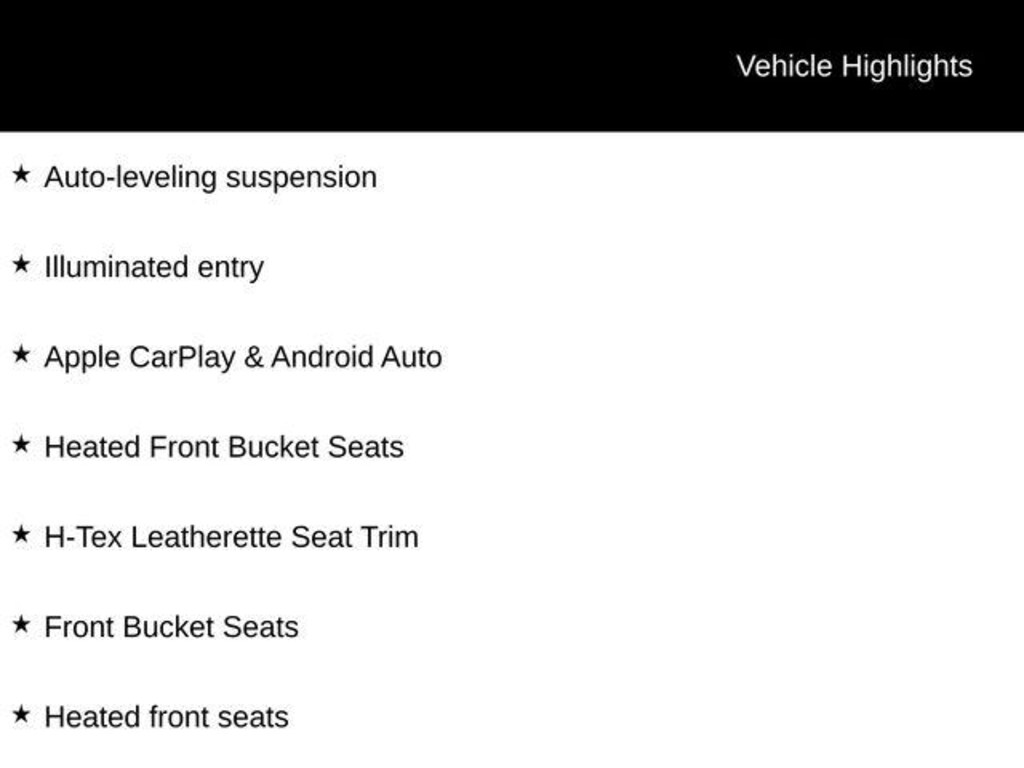Image resolution: width=1024 pixels, height=768 pixels.
Task: Click the ampersand between CarPlay and Android
Action: pos(253,358)
